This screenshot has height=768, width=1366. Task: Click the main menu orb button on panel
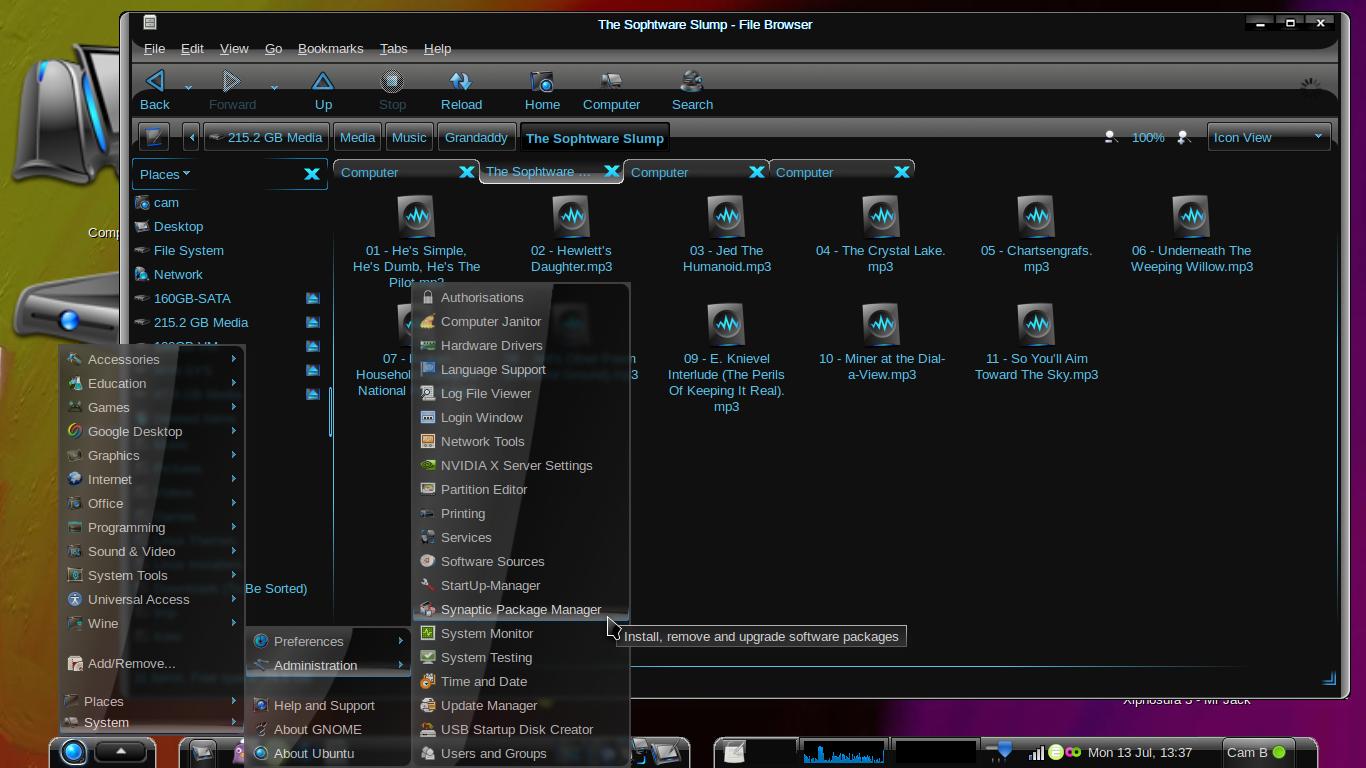click(73, 752)
